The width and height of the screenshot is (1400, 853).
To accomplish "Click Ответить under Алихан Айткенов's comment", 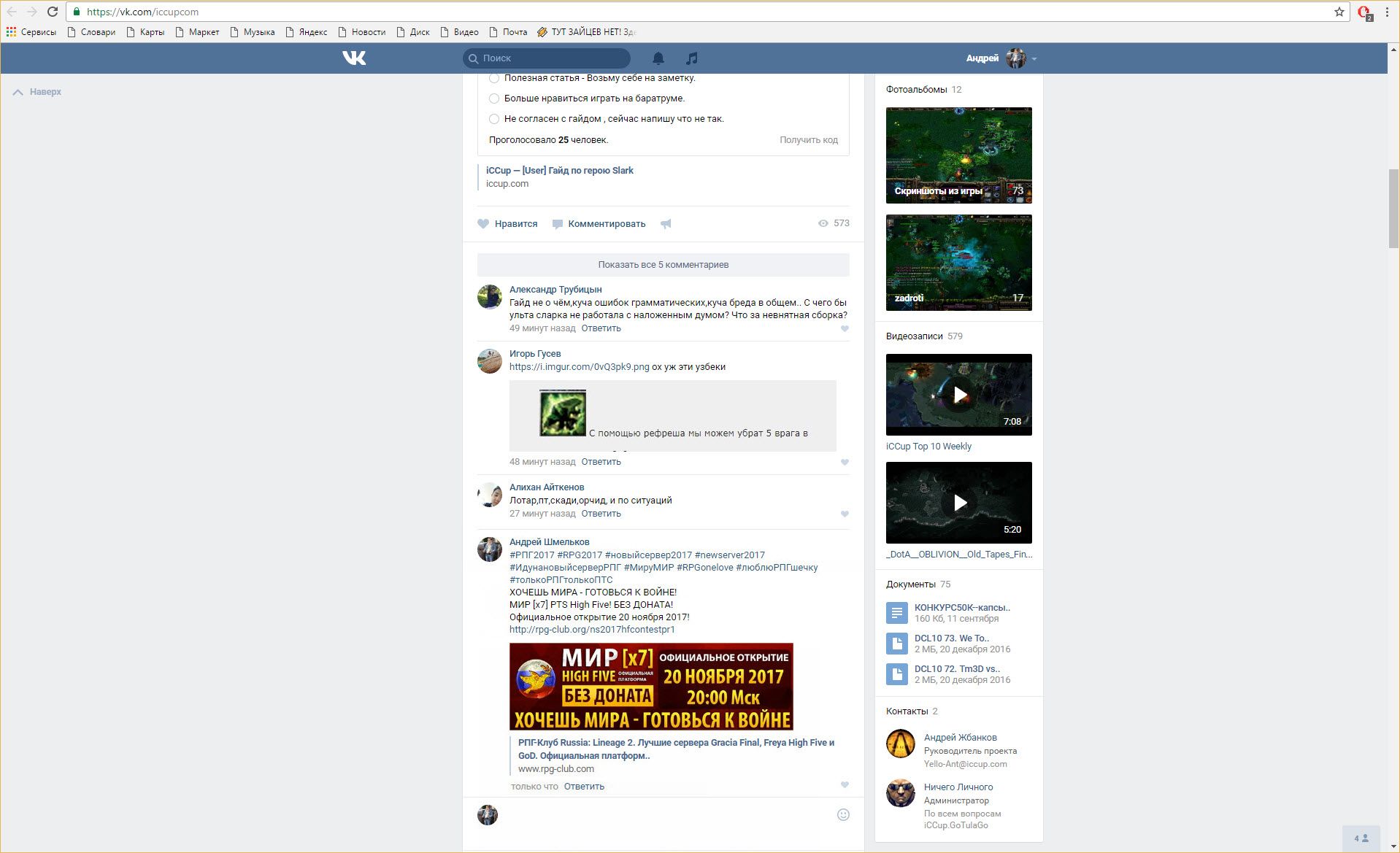I will [601, 514].
